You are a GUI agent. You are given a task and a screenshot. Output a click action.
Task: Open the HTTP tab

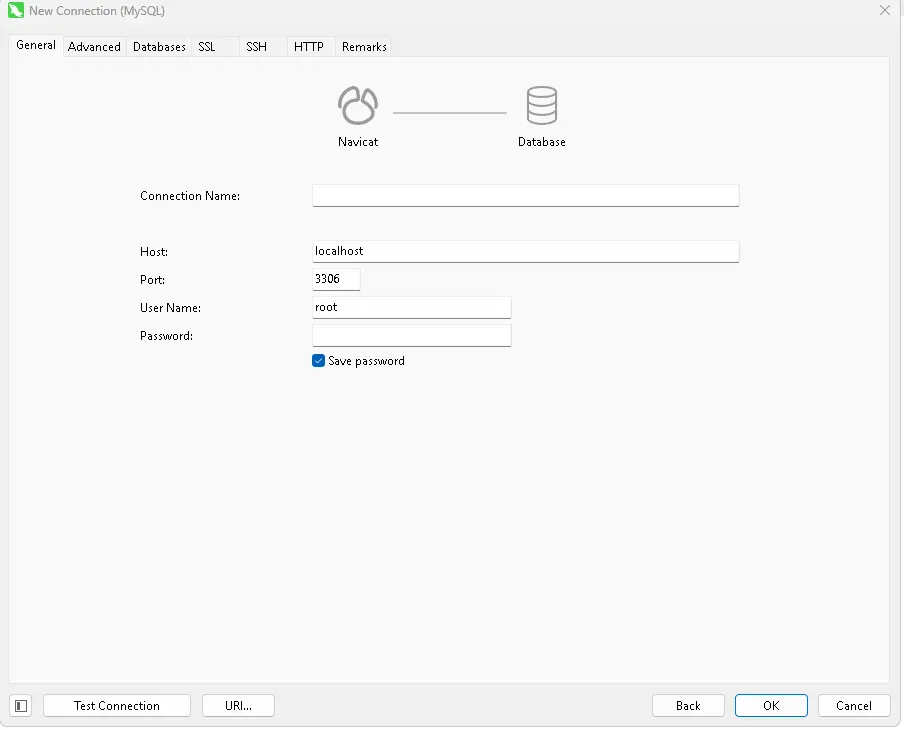(x=309, y=47)
